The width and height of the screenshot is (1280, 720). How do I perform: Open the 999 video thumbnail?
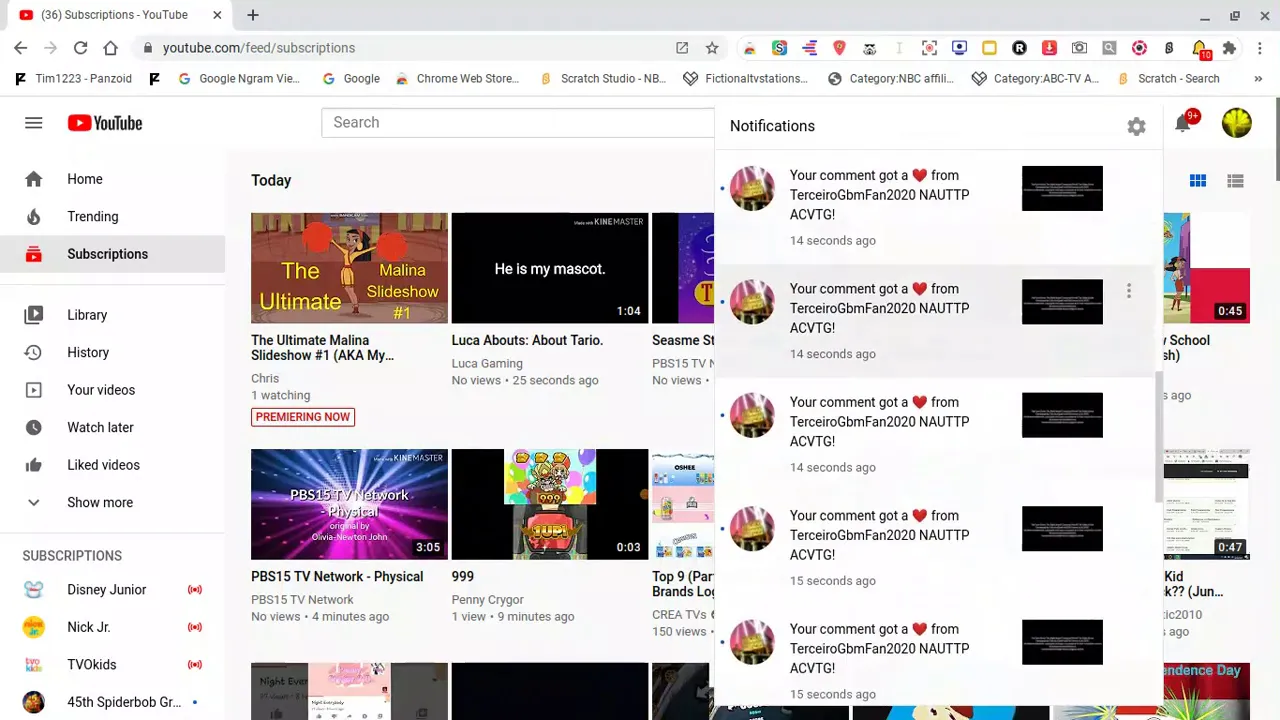(550, 504)
